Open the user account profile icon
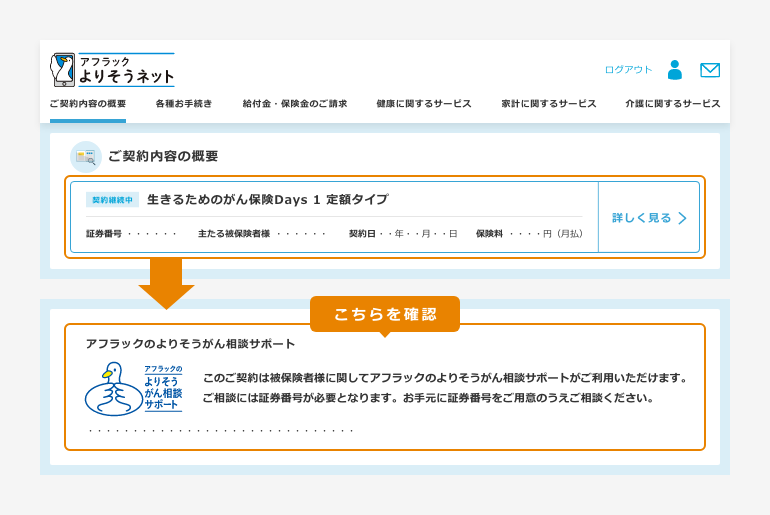Image resolution: width=770 pixels, height=515 pixels. (x=675, y=70)
